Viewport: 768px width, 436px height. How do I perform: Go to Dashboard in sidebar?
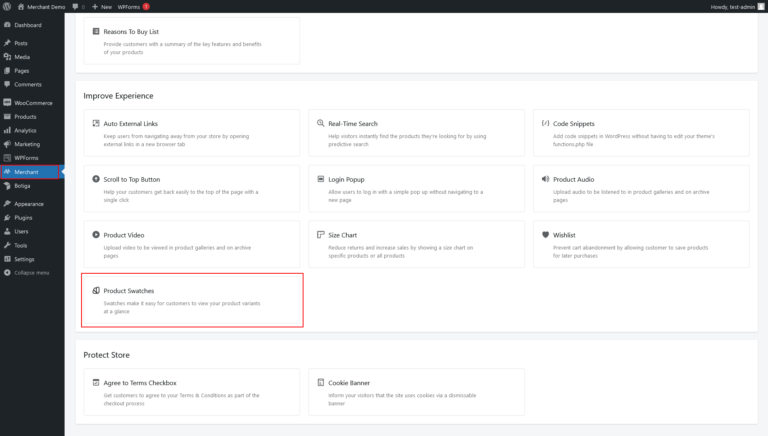coord(32,25)
